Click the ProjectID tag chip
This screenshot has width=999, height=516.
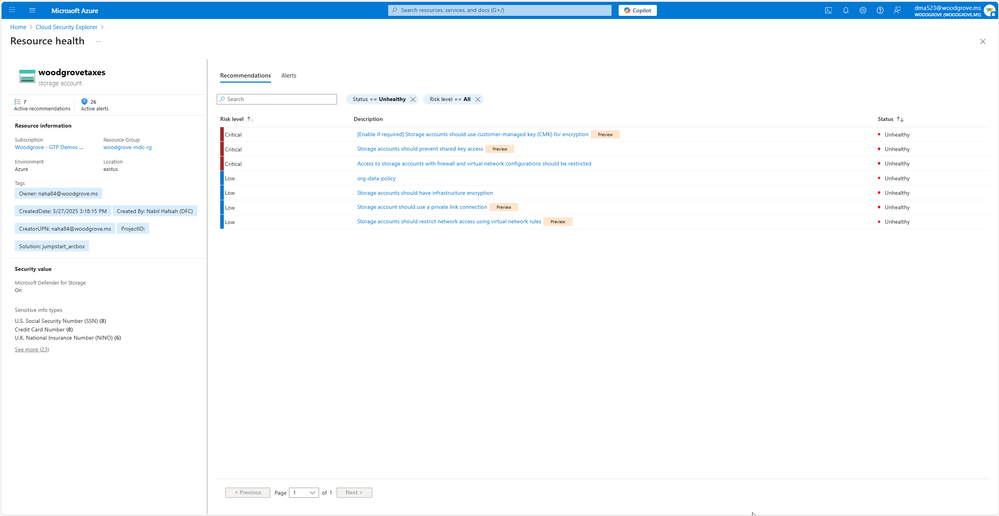133,229
